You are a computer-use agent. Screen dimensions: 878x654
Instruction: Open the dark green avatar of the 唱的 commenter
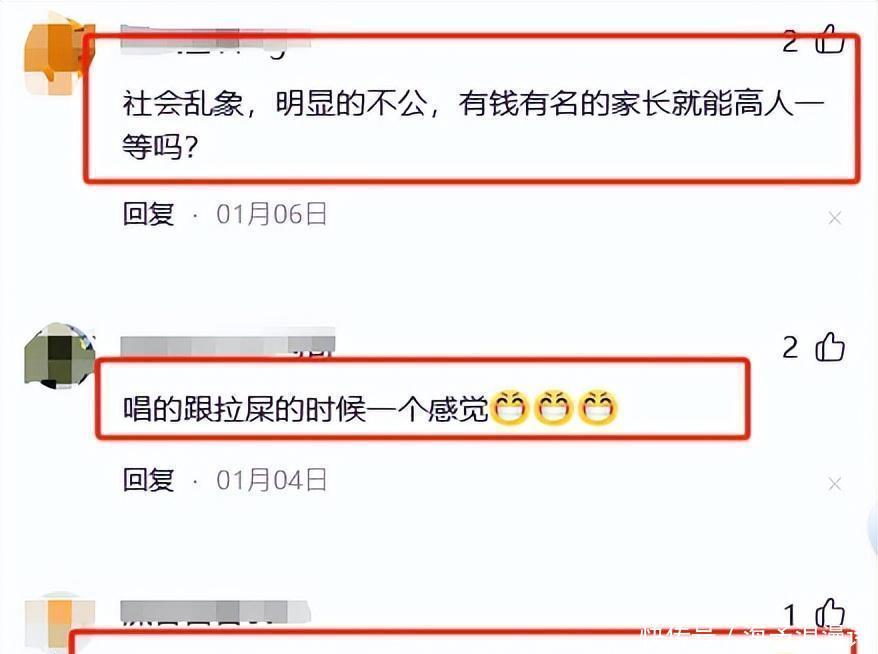(58, 356)
